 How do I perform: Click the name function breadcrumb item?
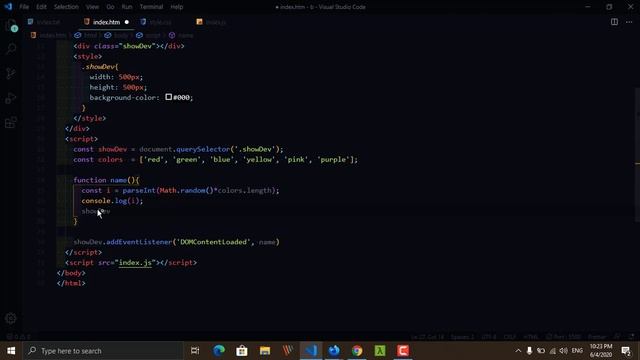(x=181, y=36)
